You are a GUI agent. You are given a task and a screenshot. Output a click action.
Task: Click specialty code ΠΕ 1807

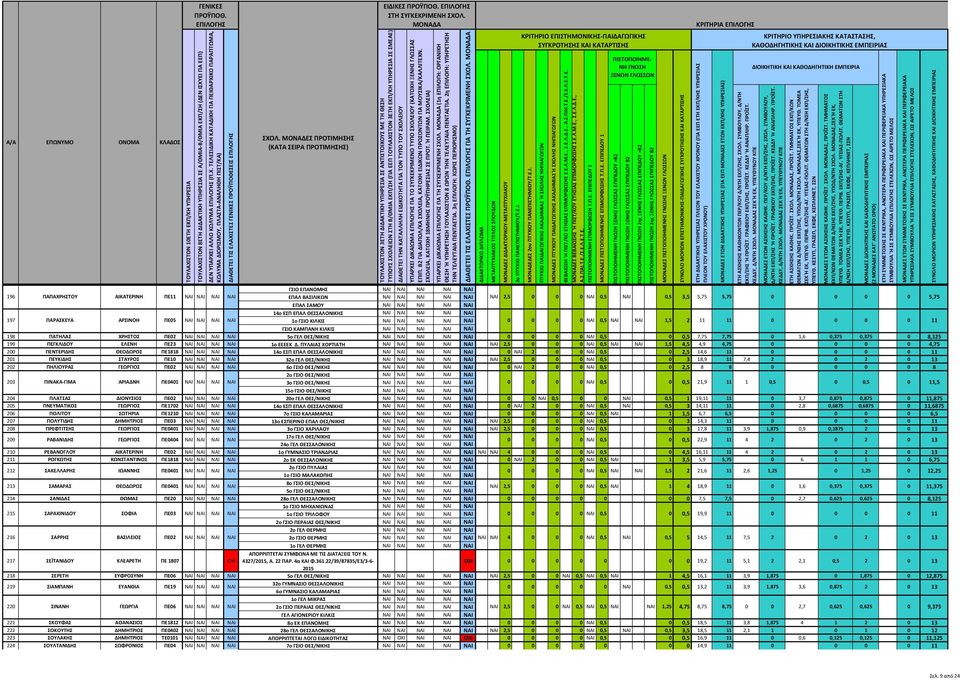pos(170,561)
